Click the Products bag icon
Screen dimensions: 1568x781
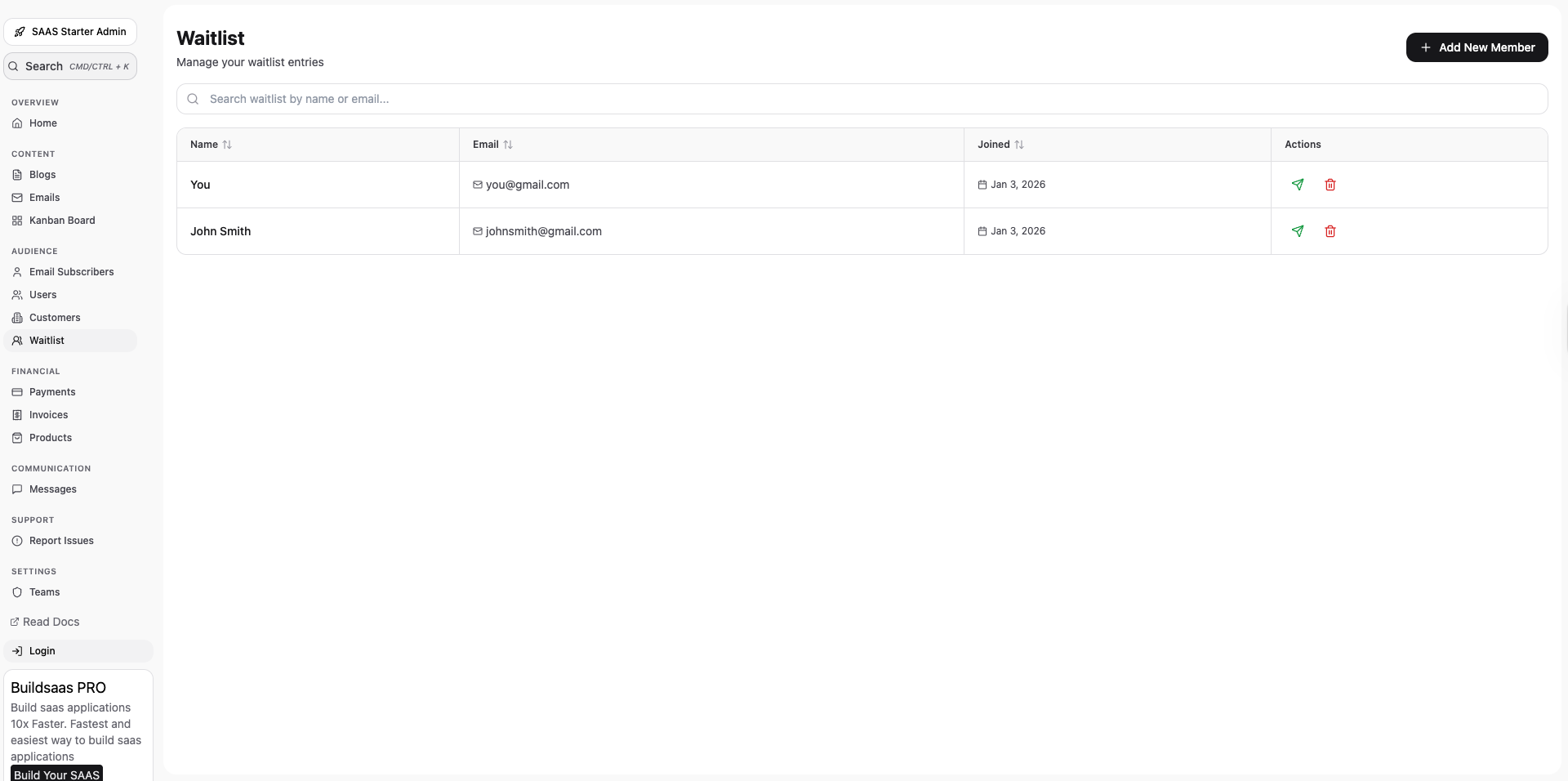tap(17, 438)
